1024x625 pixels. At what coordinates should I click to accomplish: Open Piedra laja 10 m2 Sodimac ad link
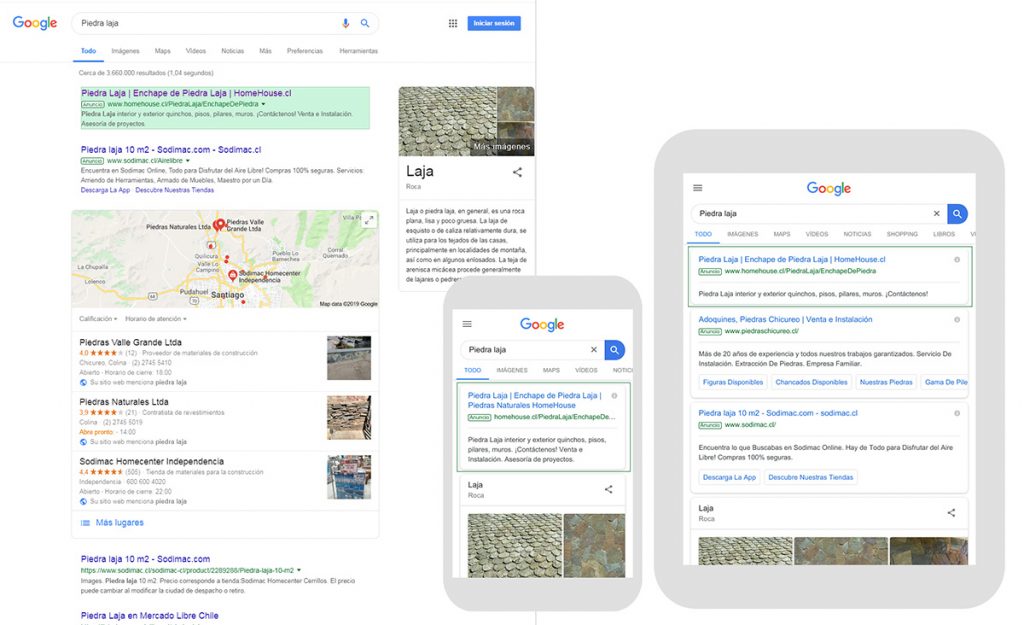(171, 150)
